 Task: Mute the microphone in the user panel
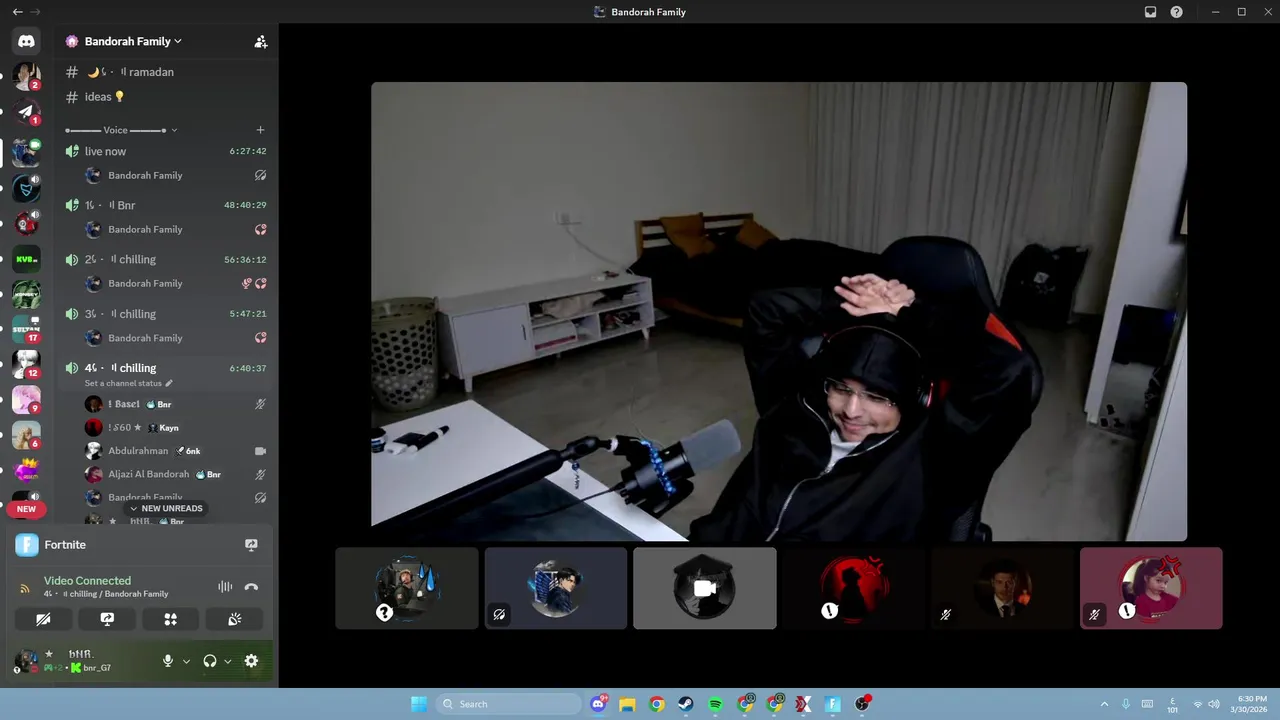pyautogui.click(x=168, y=661)
